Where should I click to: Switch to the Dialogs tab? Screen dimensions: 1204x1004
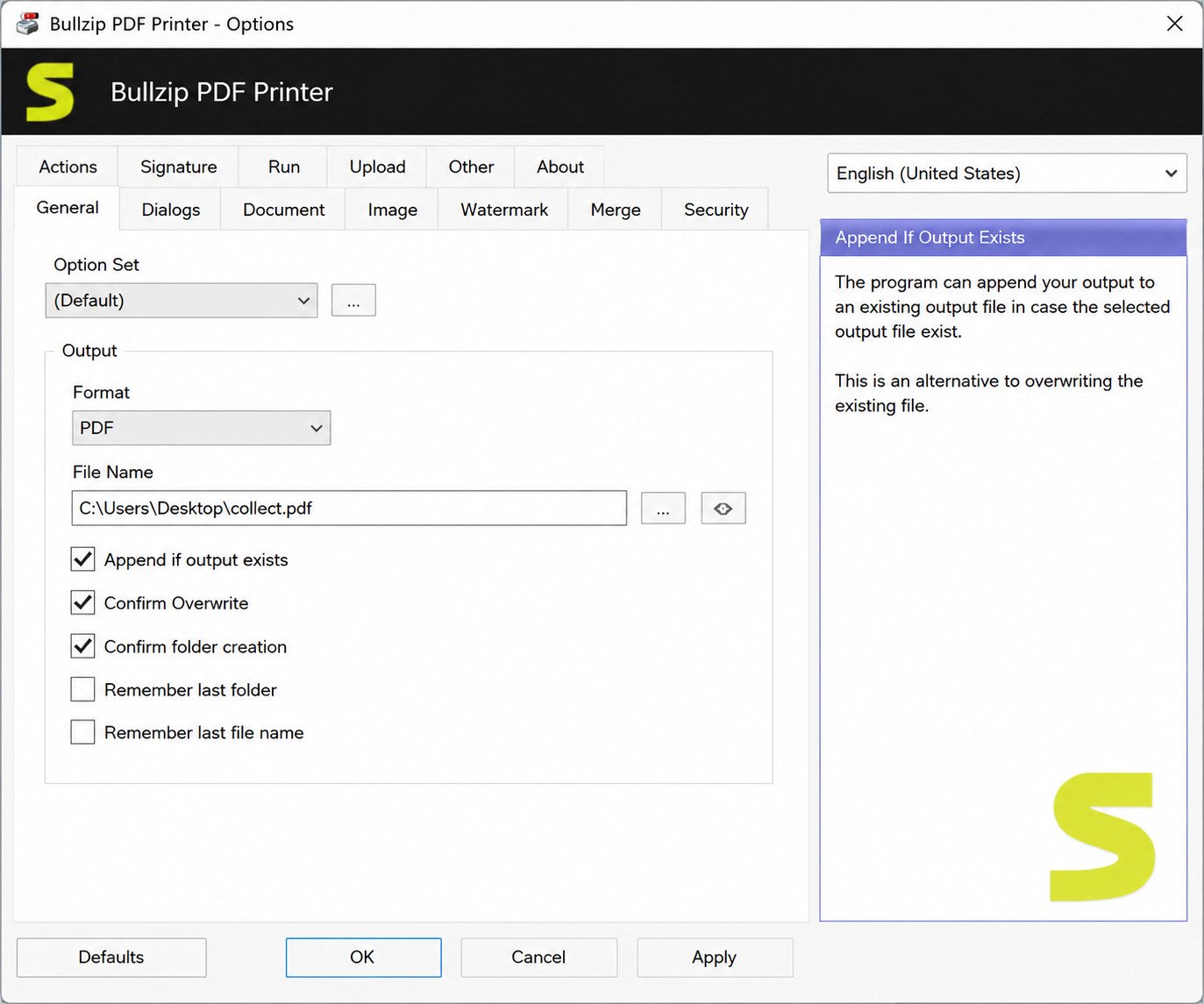point(171,210)
